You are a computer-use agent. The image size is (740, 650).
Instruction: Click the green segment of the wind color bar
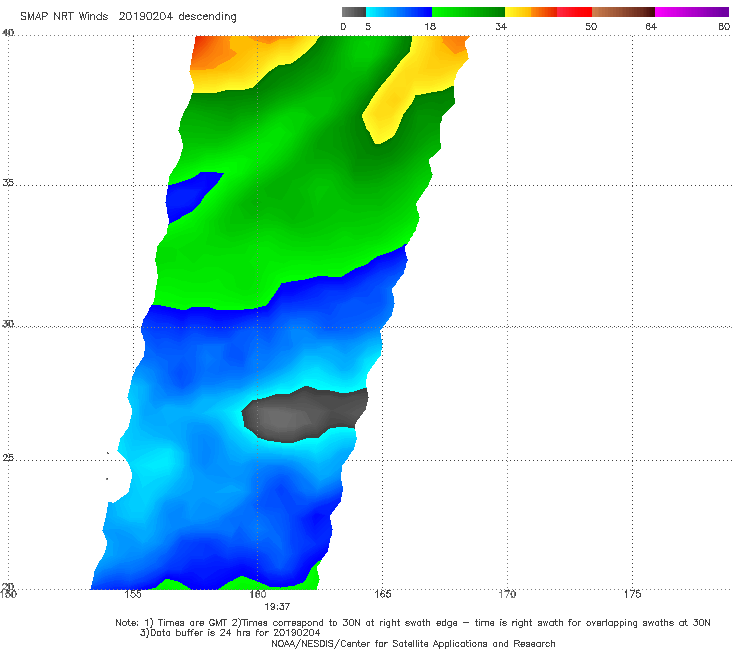tap(468, 12)
